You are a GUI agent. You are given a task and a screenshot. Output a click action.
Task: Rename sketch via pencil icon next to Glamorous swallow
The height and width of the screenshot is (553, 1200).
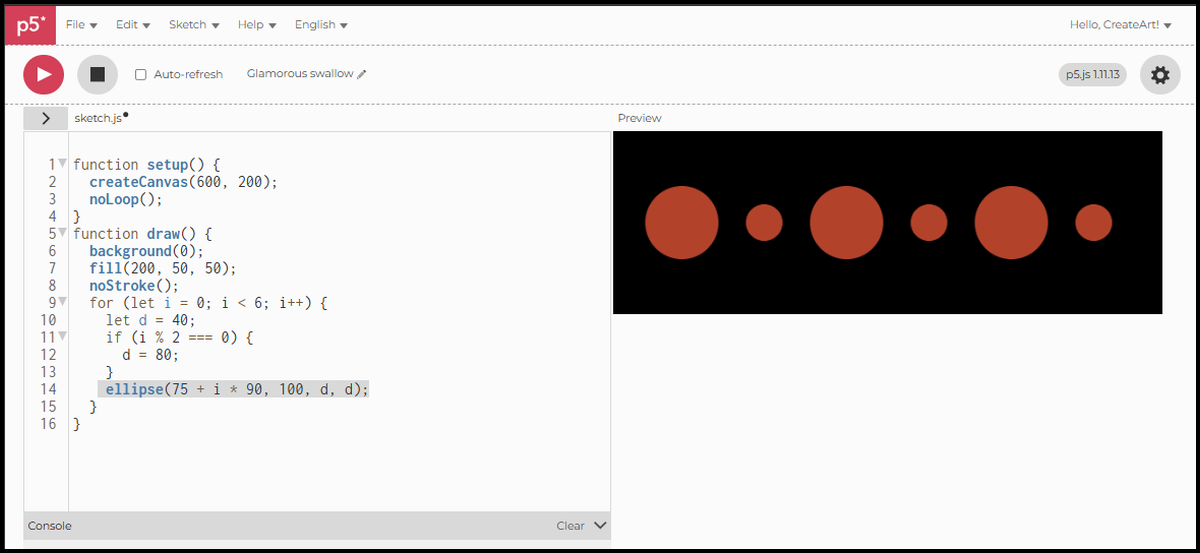click(x=362, y=74)
